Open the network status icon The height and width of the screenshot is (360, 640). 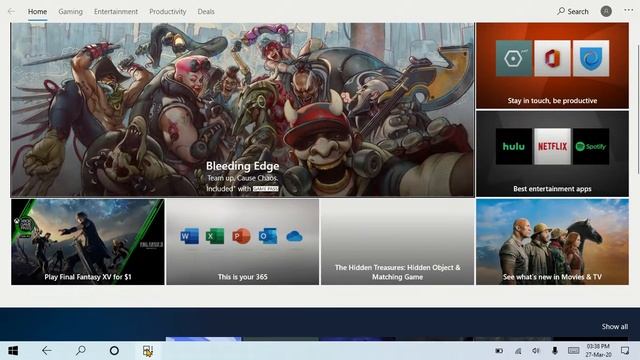518,351
